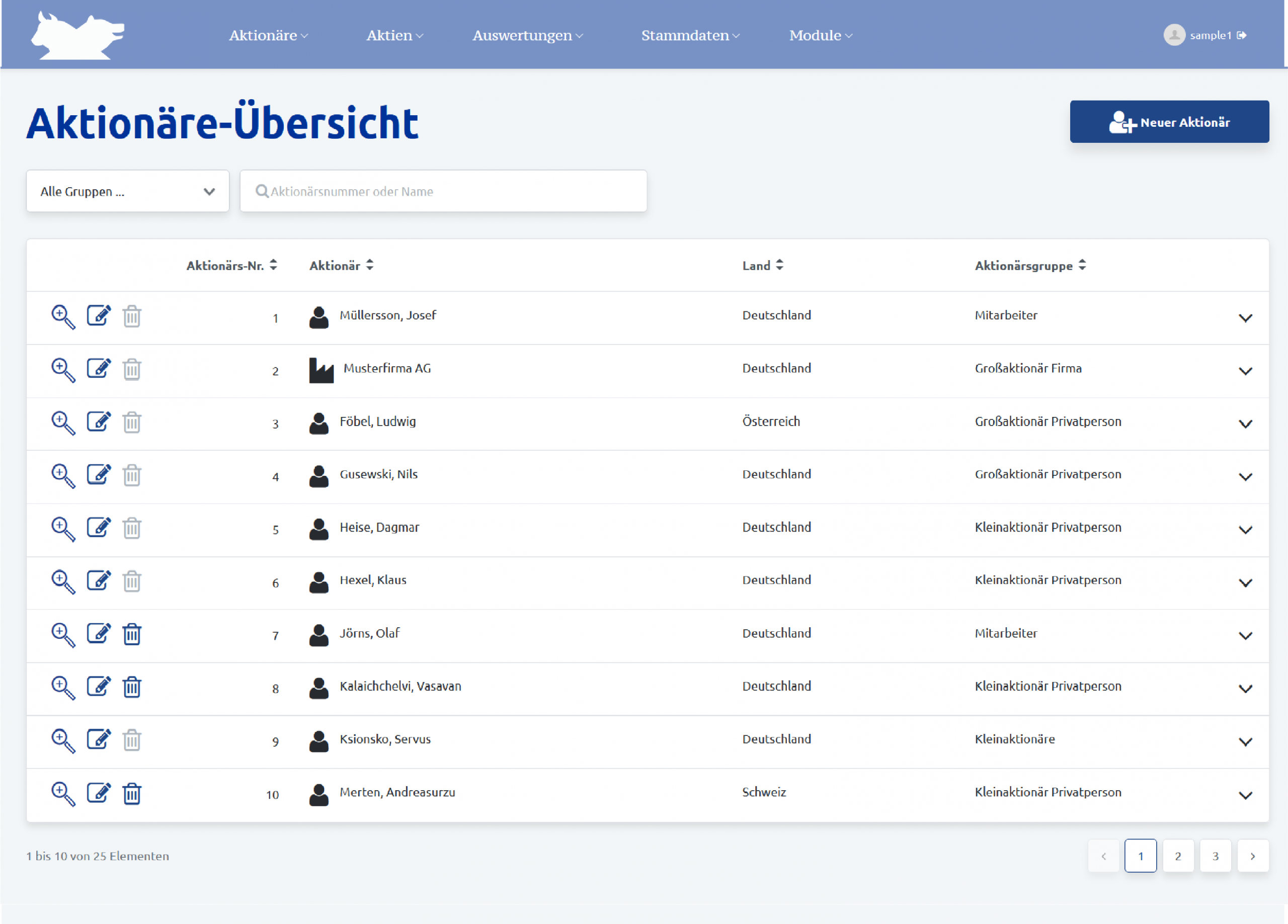Open the Aktionäre menu

point(269,35)
